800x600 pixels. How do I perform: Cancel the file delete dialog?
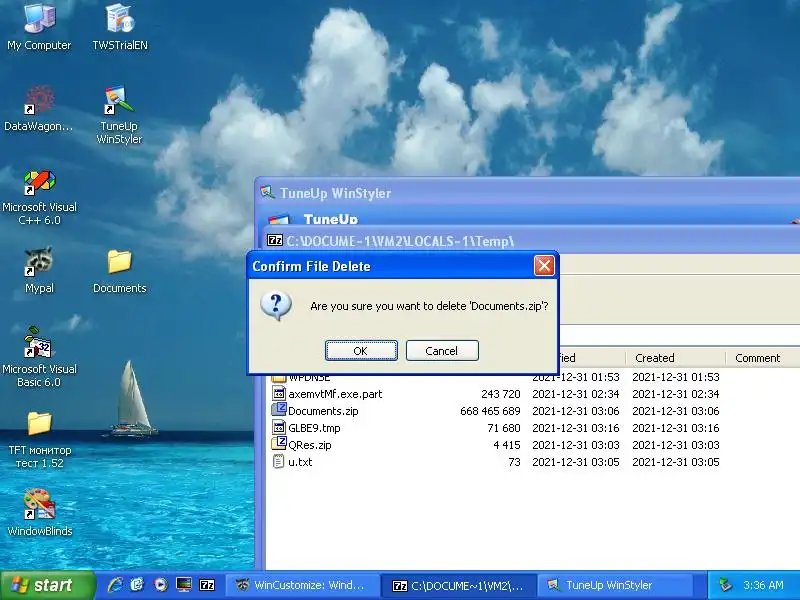point(442,351)
